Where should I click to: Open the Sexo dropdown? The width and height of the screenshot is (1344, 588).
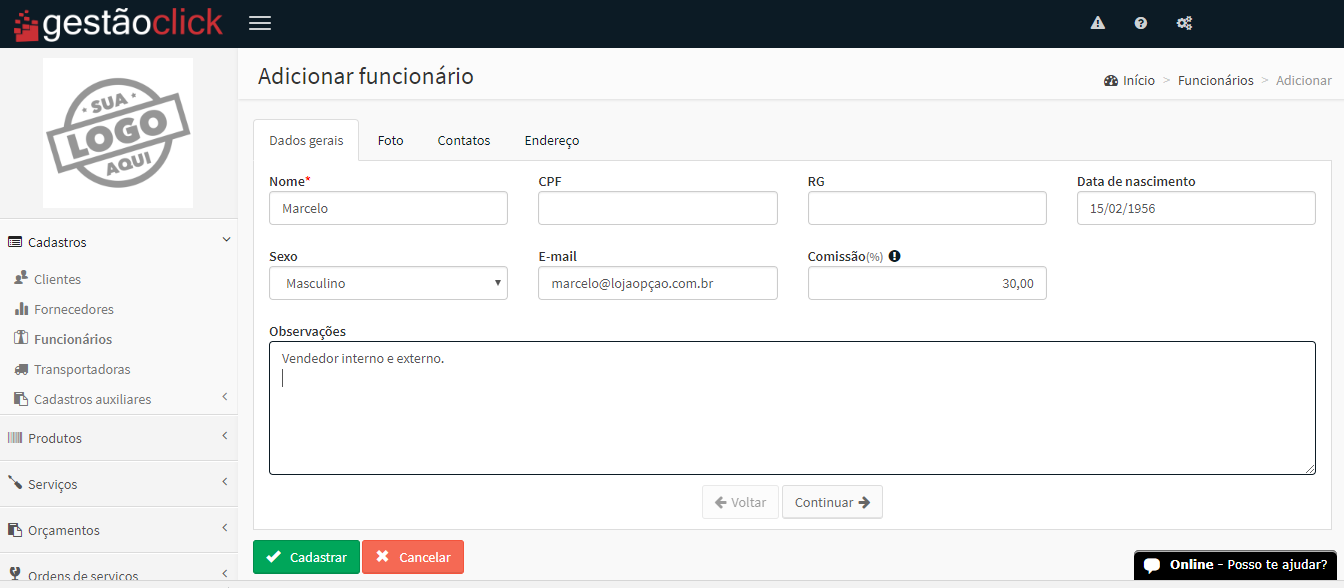pos(388,283)
